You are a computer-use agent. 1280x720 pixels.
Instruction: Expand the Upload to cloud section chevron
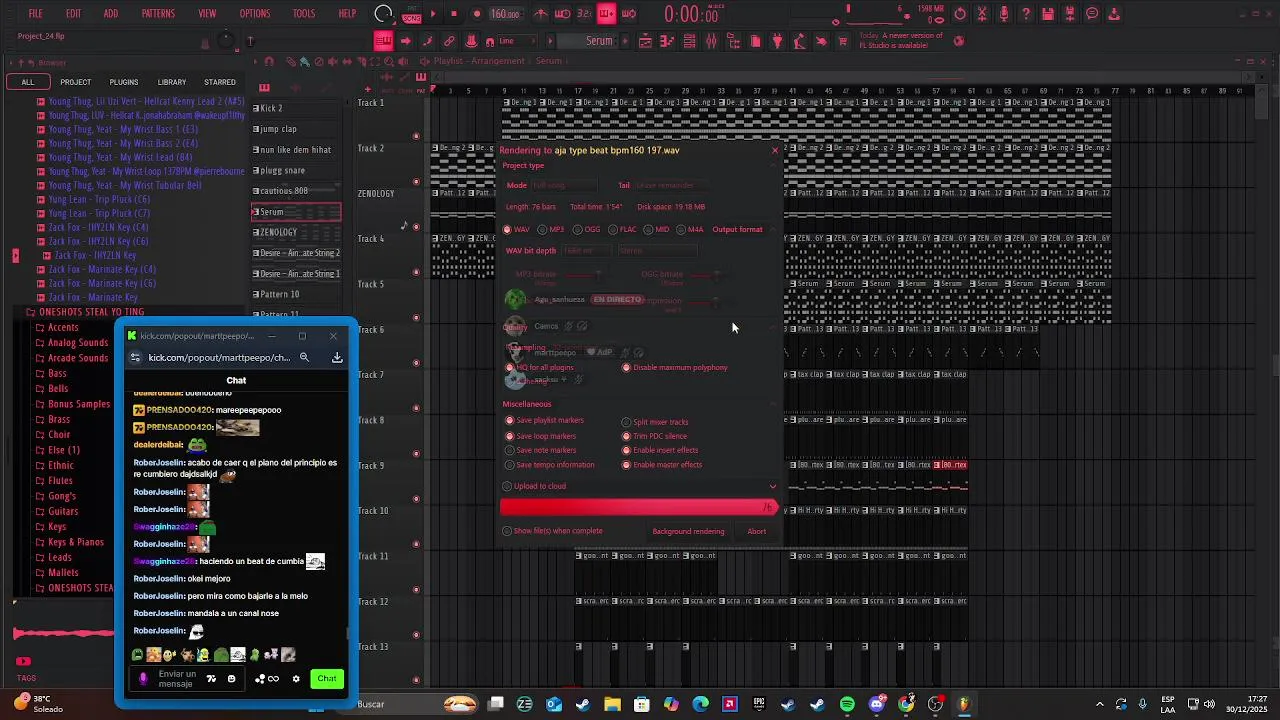pos(772,487)
